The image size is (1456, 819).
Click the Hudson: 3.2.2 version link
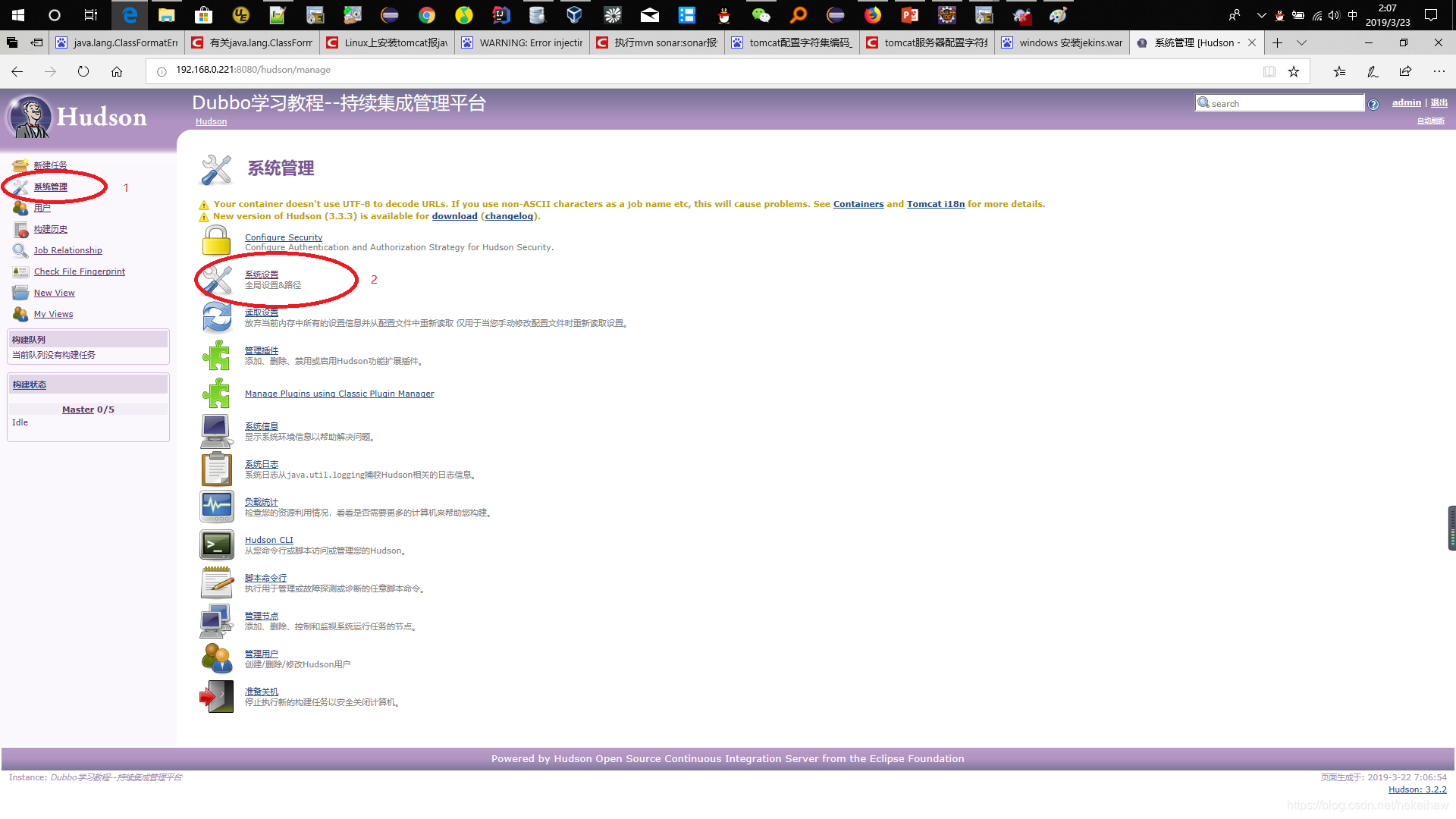click(x=1417, y=789)
